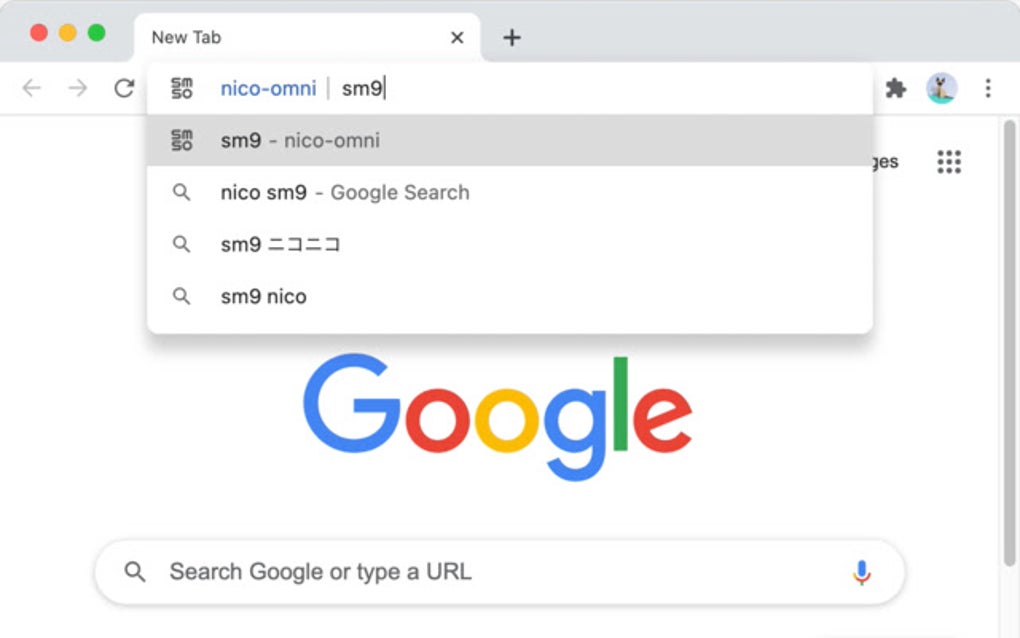
Task: Open a new tab with plus button
Action: 512,38
